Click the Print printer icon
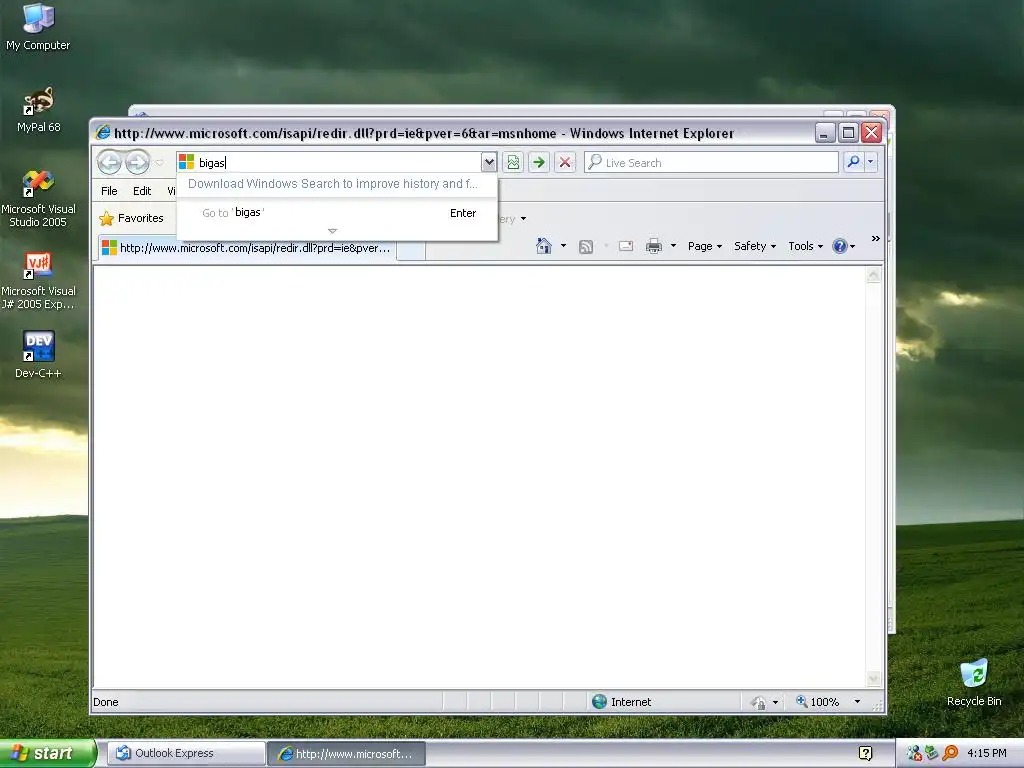Image resolution: width=1024 pixels, height=768 pixels. (x=654, y=246)
